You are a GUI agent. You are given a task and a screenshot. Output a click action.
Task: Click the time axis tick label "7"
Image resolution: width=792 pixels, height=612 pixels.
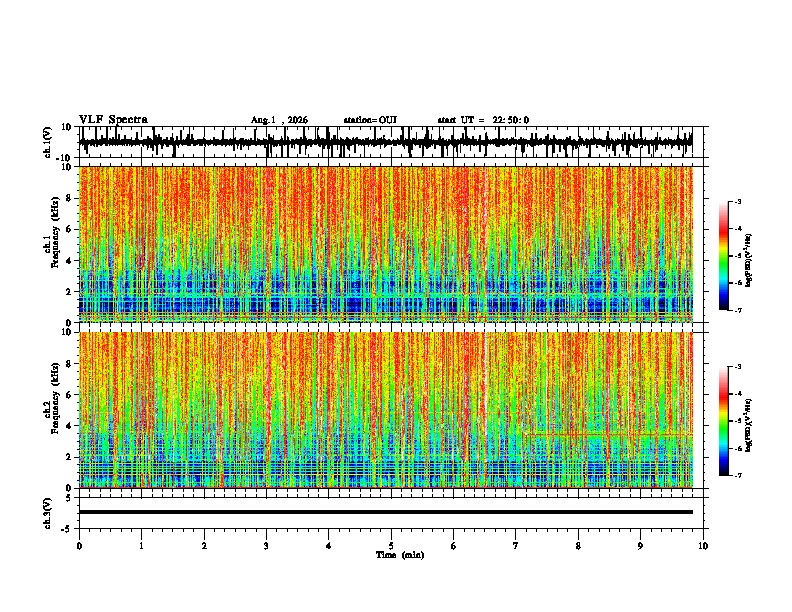tap(516, 546)
